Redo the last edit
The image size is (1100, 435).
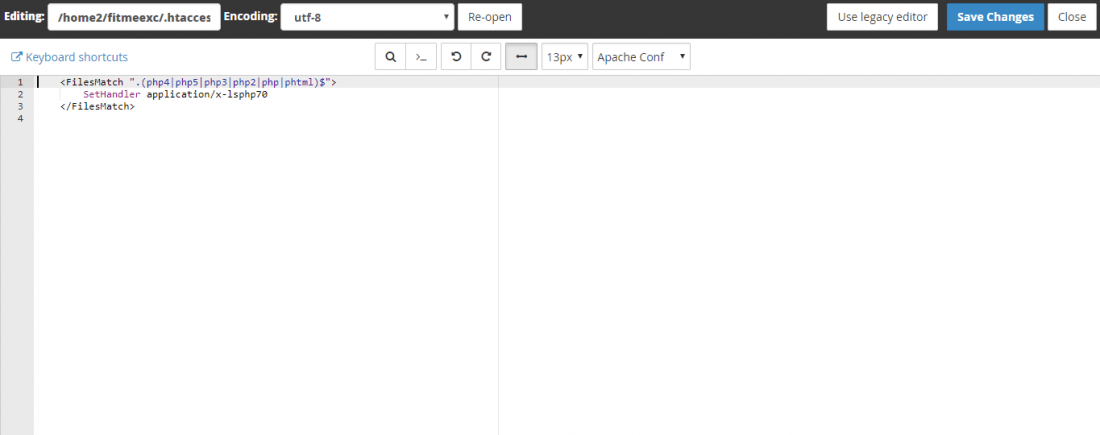click(485, 57)
